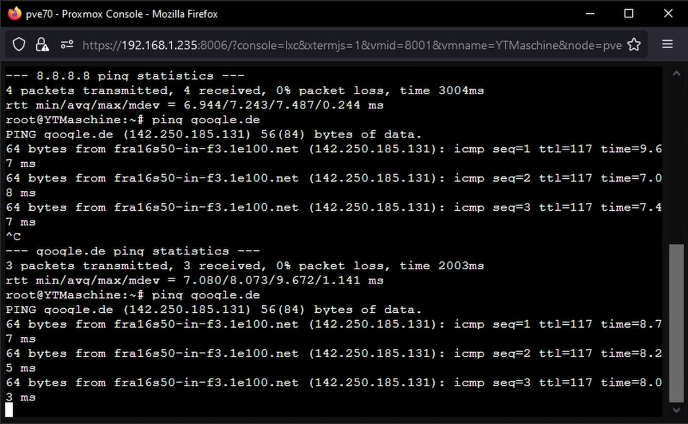Image resolution: width=688 pixels, height=424 pixels.
Task: Click the blinking terminal cursor block
Action: [9, 410]
